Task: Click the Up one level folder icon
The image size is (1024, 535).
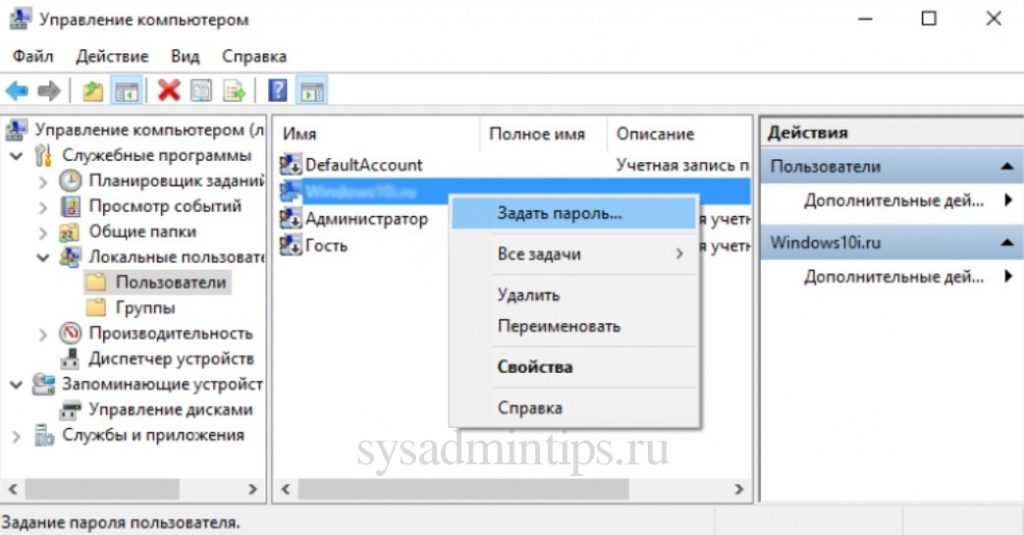Action: pos(93,91)
